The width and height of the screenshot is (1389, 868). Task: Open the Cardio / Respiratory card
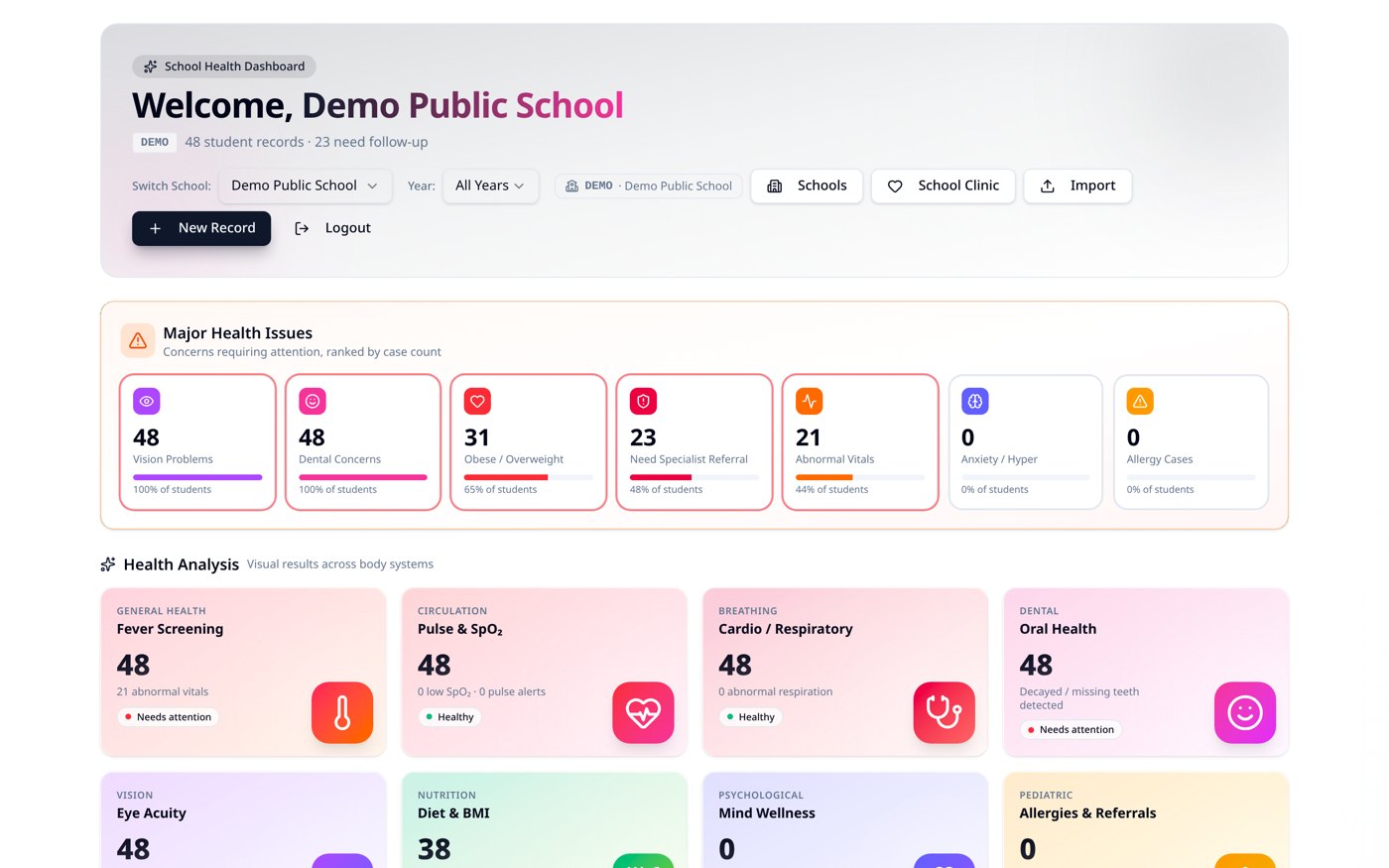click(845, 673)
